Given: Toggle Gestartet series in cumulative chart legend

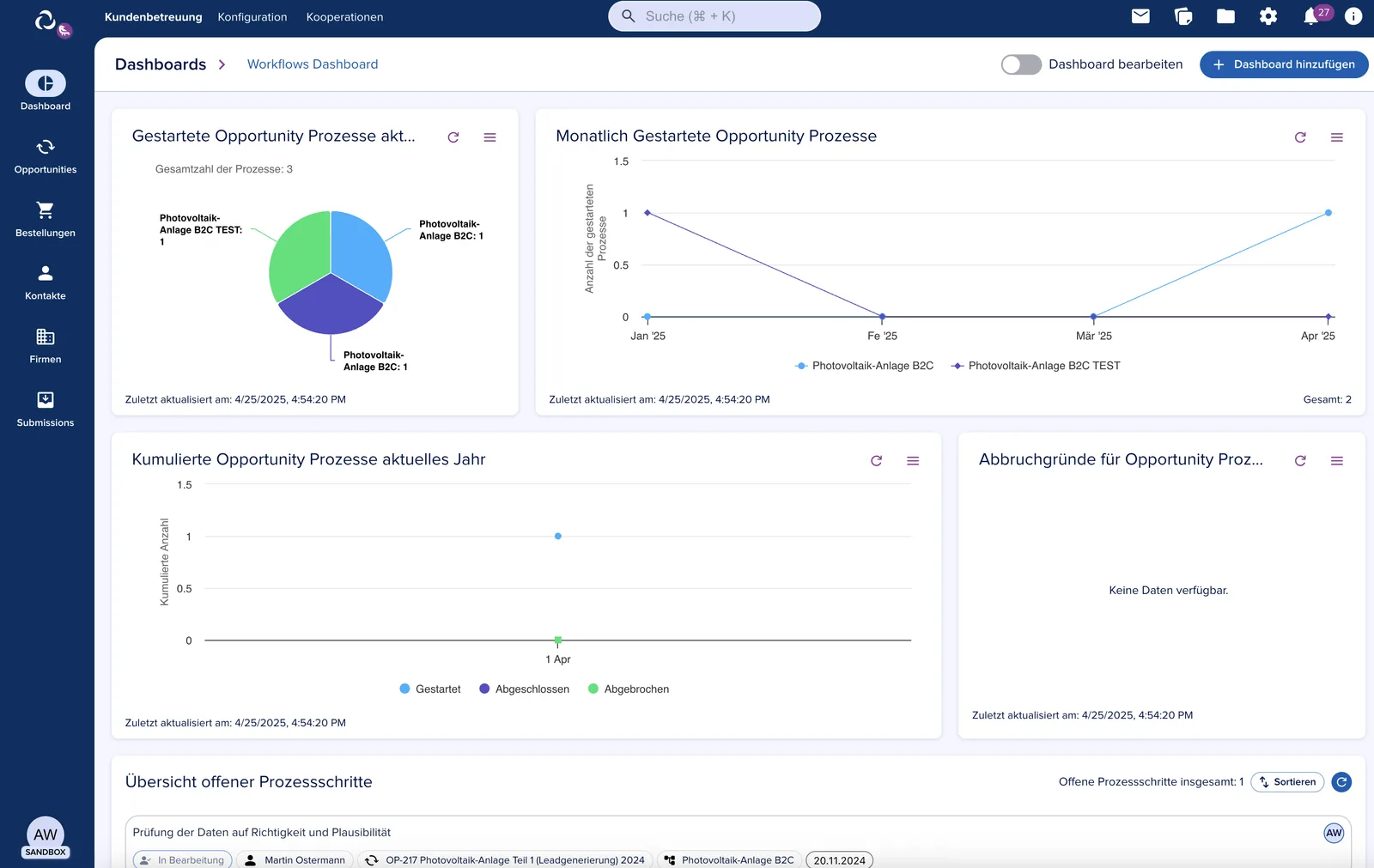Looking at the screenshot, I should click(430, 689).
